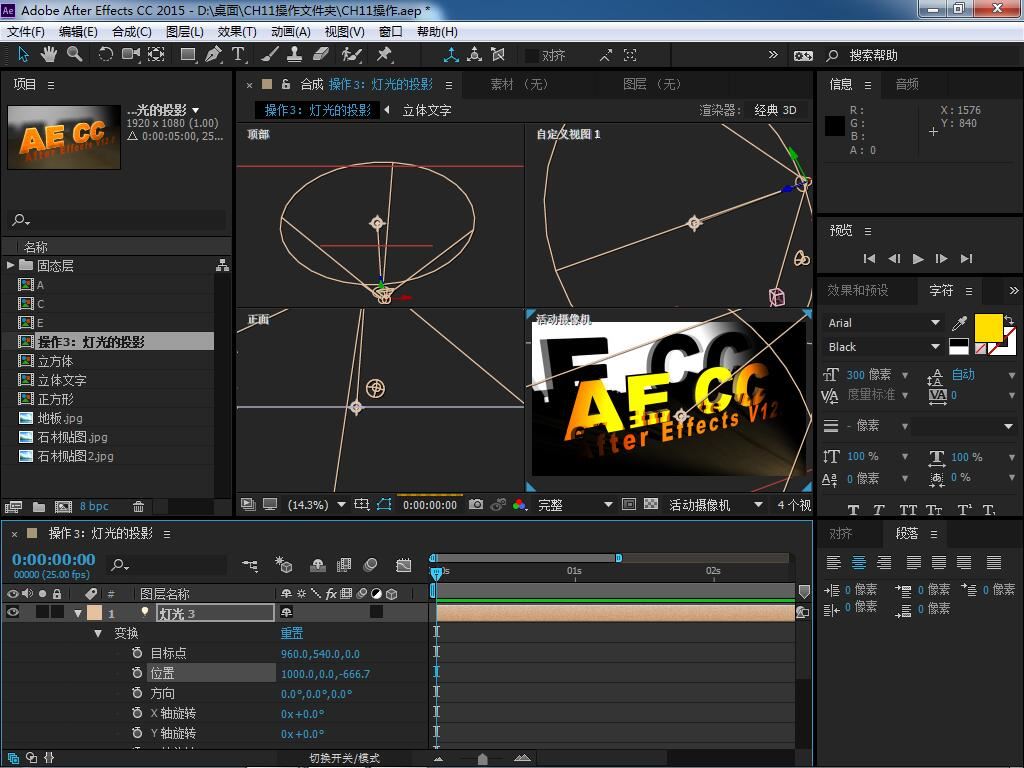The width and height of the screenshot is (1024, 768).
Task: Click the project composition thumbnail
Action: 64,137
